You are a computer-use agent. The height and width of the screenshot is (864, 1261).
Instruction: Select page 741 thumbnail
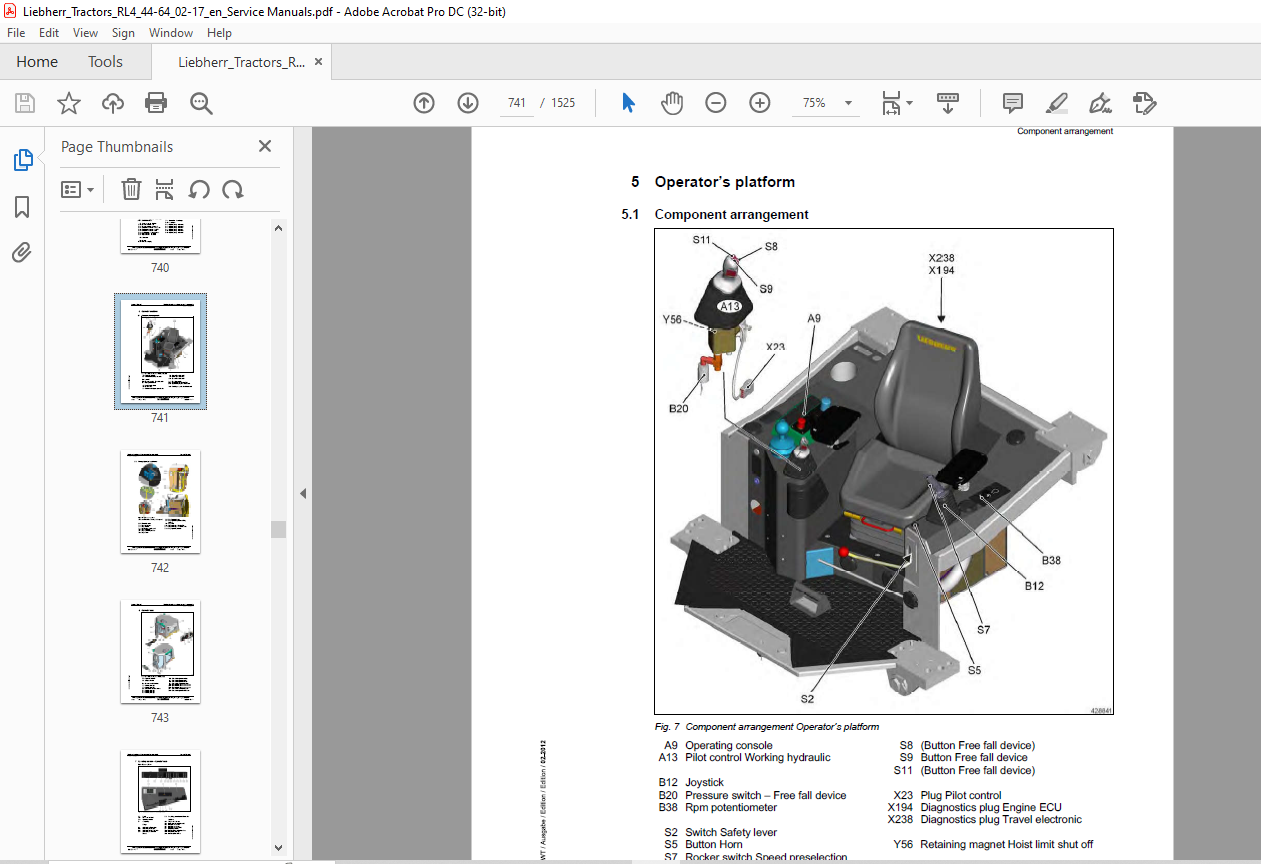tap(160, 351)
